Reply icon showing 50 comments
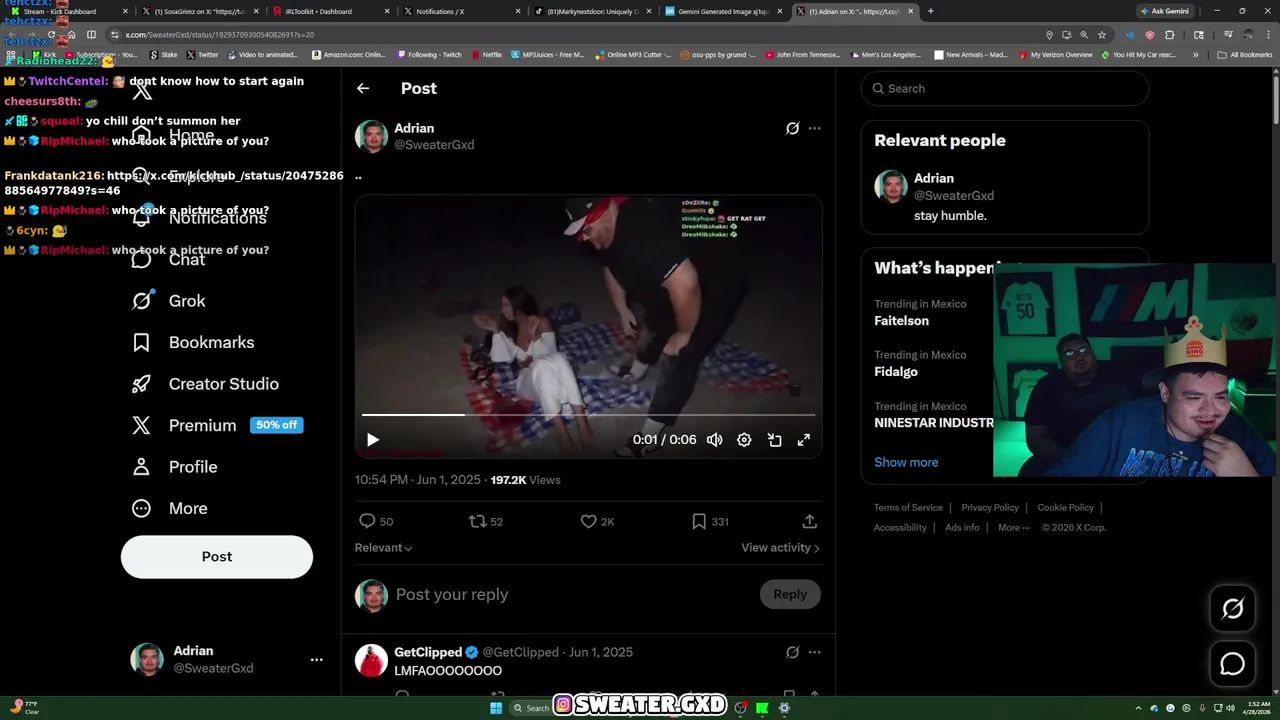Viewport: 1280px width, 720px height. coord(376,521)
